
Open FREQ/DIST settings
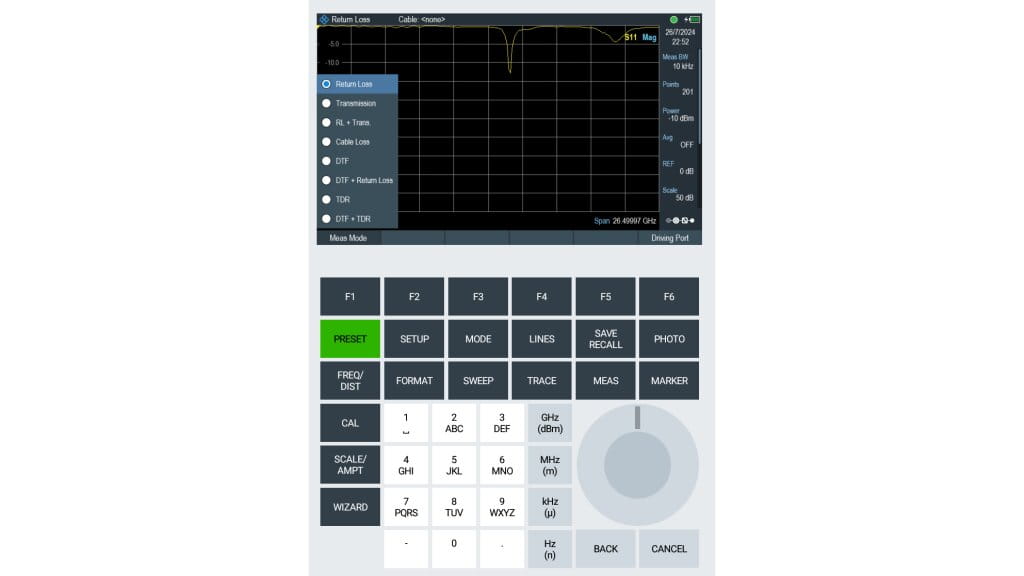point(349,380)
